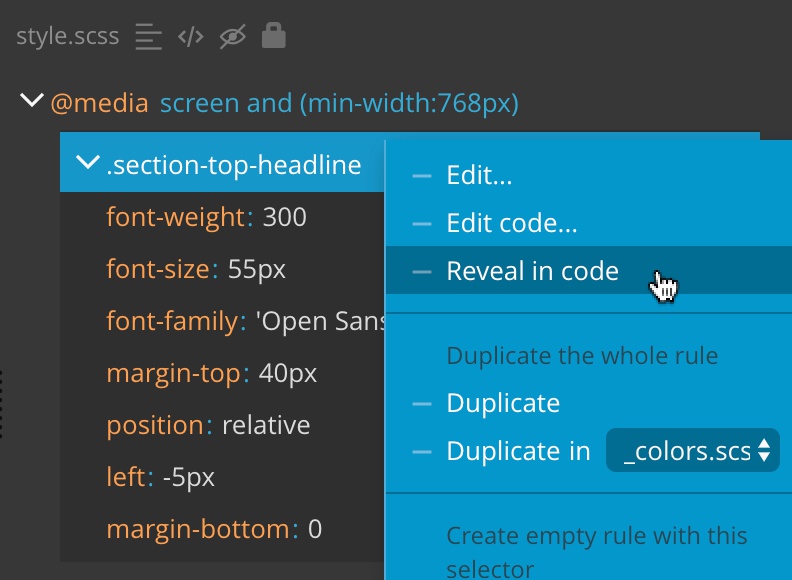The height and width of the screenshot is (580, 792).
Task: Click the font-weight property name
Action: (x=175, y=217)
